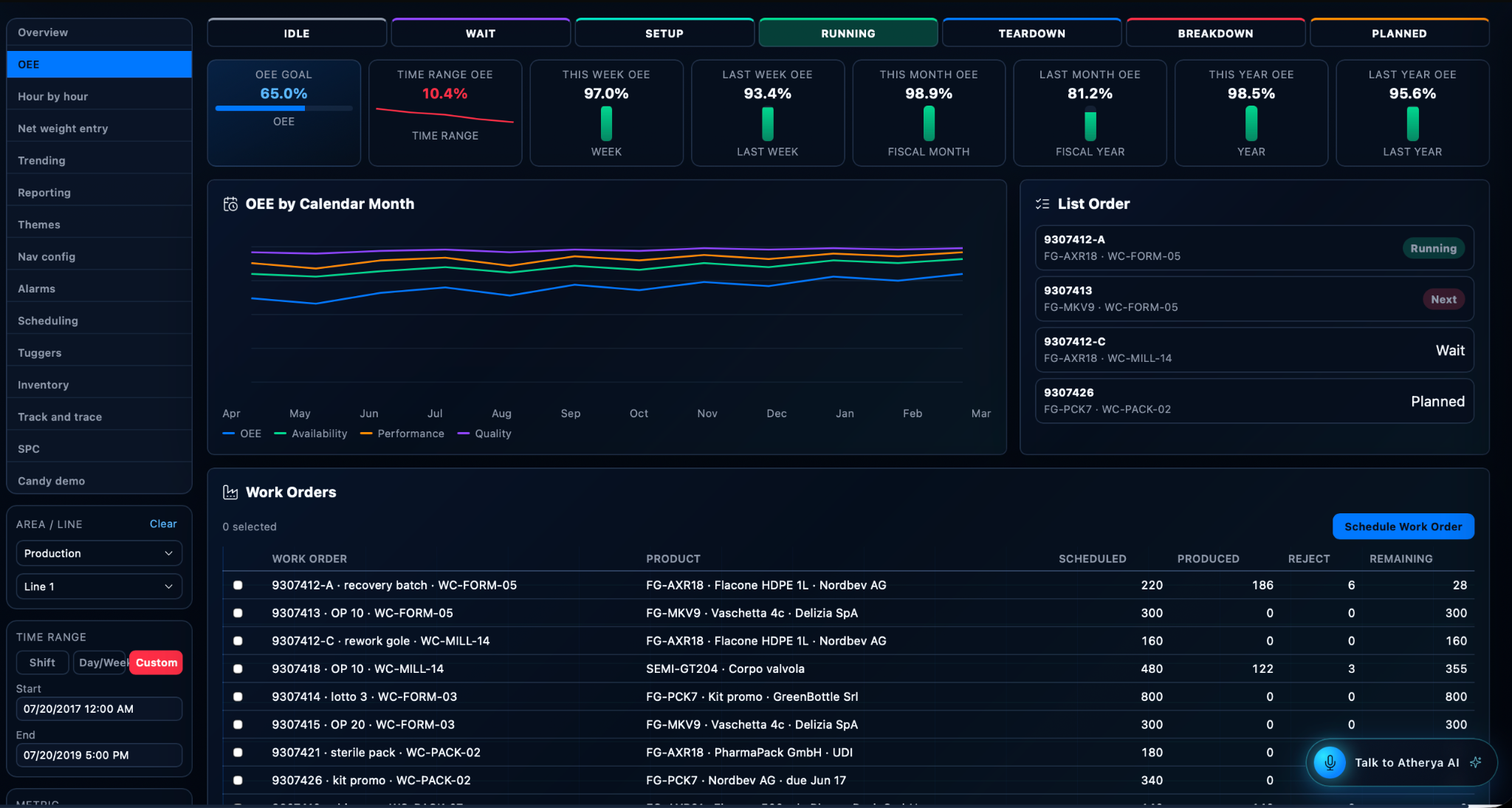Choose the Custom time range button
Image resolution: width=1512 pixels, height=808 pixels.
pyautogui.click(x=156, y=663)
